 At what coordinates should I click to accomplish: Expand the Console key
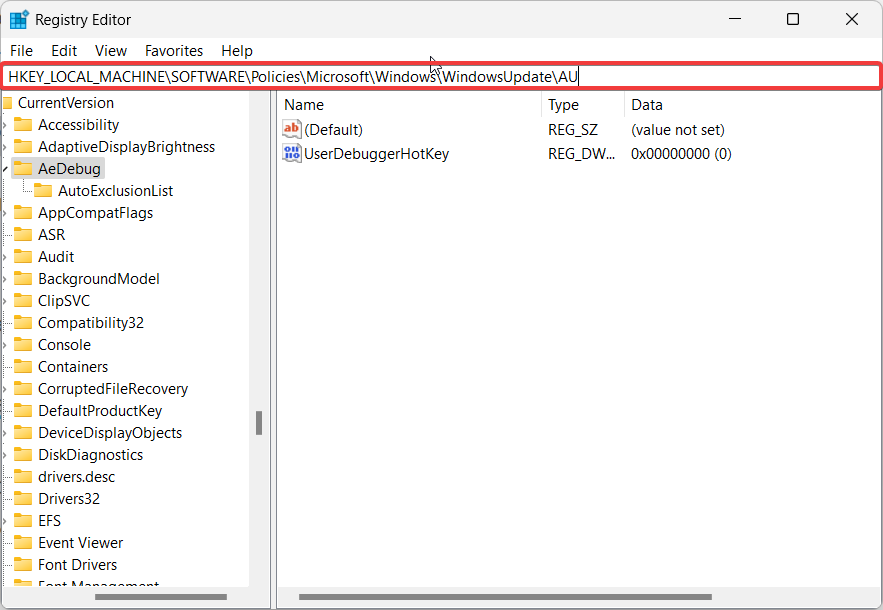(x=5, y=345)
